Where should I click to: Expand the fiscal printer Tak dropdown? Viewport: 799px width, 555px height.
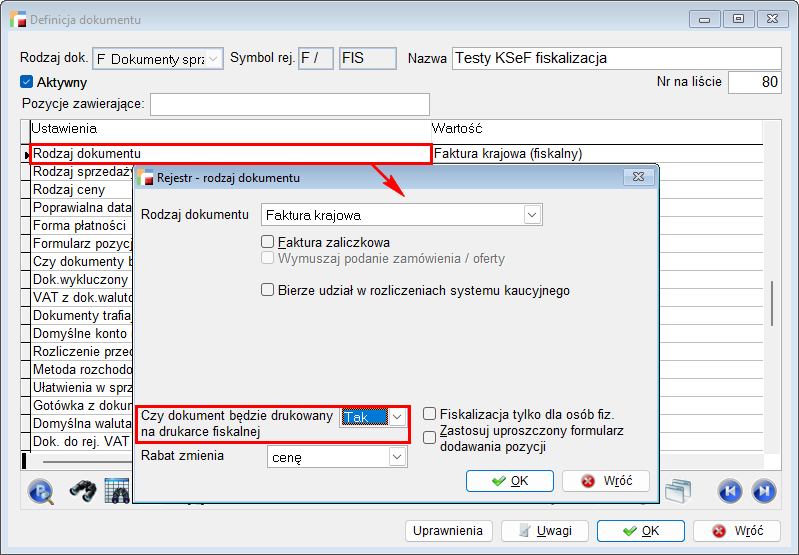pos(397,416)
